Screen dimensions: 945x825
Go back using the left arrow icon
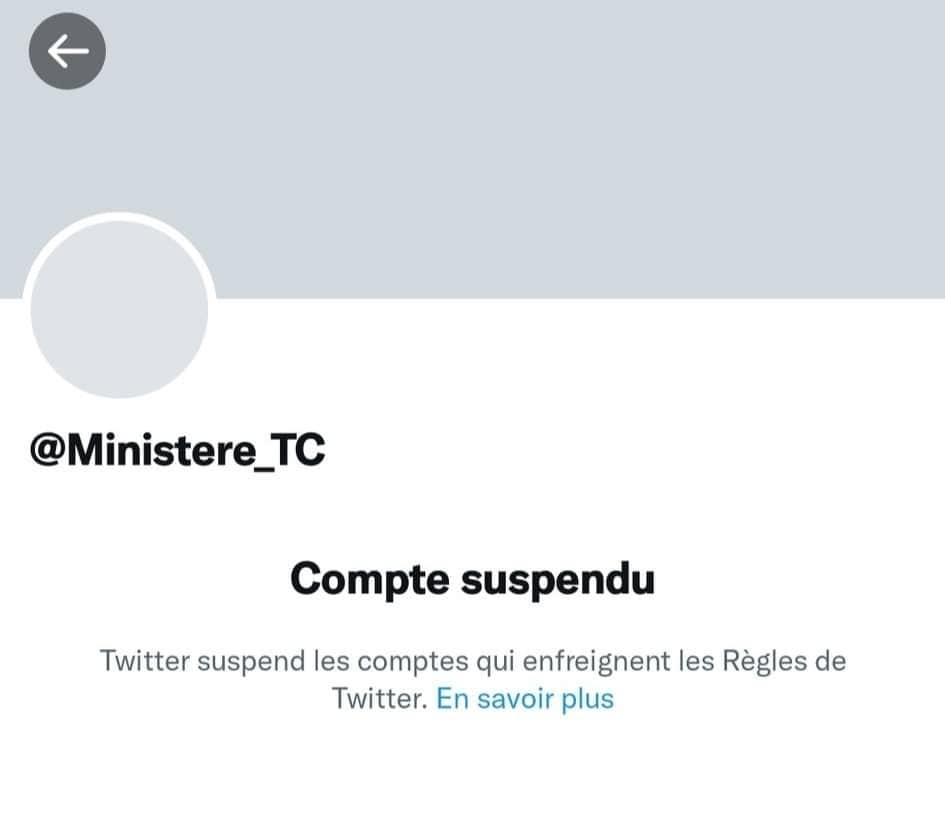click(x=67, y=51)
